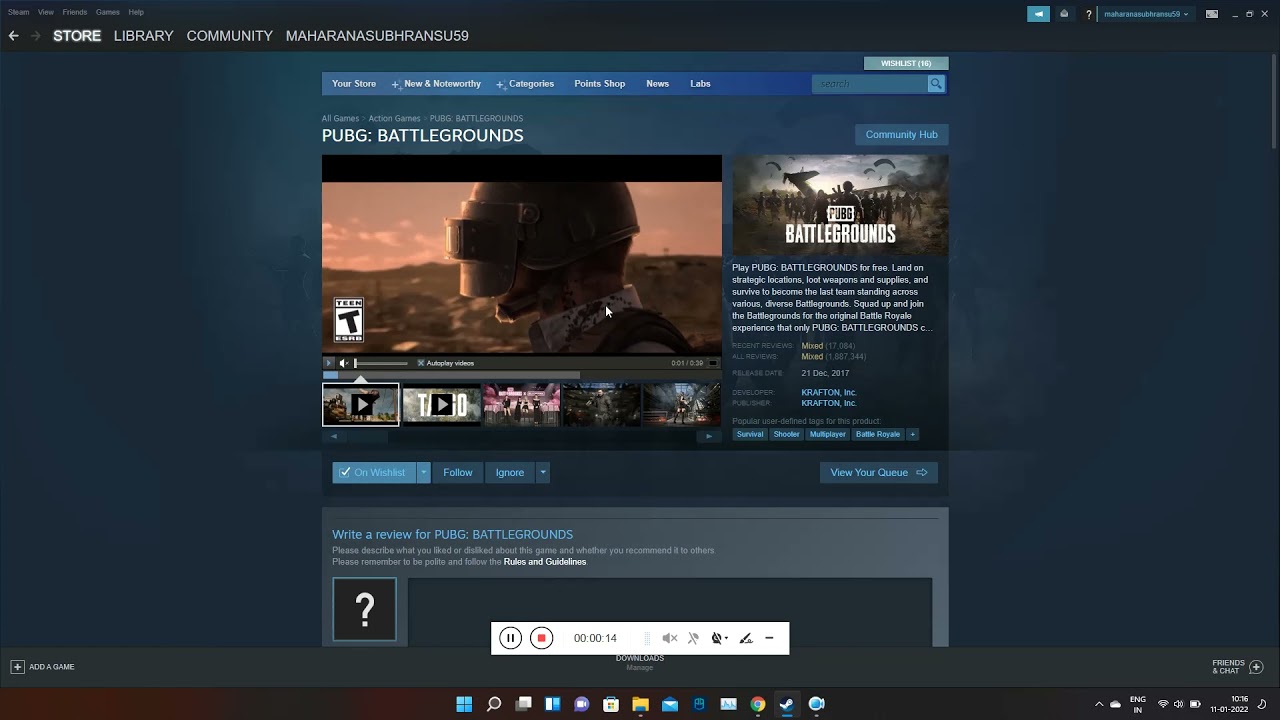Screen dimensions: 1280x720
Task: Expand the Ignore options dropdown arrow
Action: click(543, 472)
